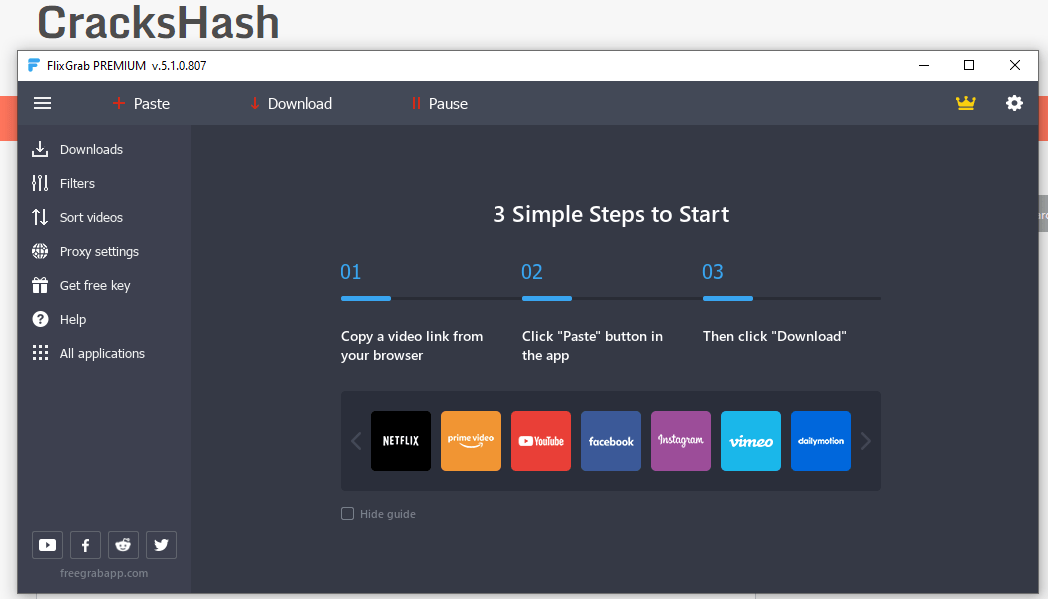The image size is (1048, 599).
Task: Click step number 02 in the guide
Action: pyautogui.click(x=532, y=272)
